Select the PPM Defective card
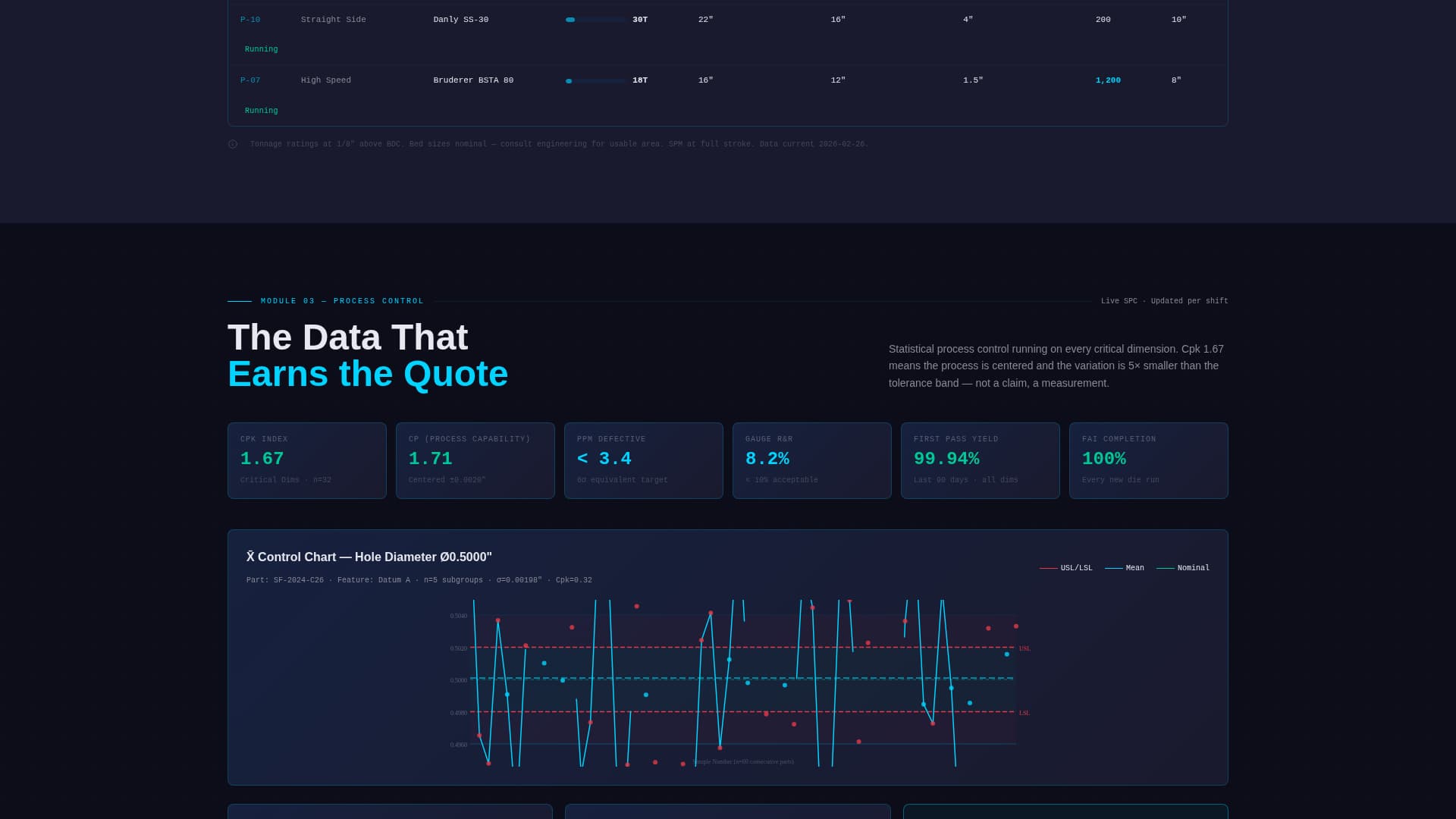 [x=643, y=460]
